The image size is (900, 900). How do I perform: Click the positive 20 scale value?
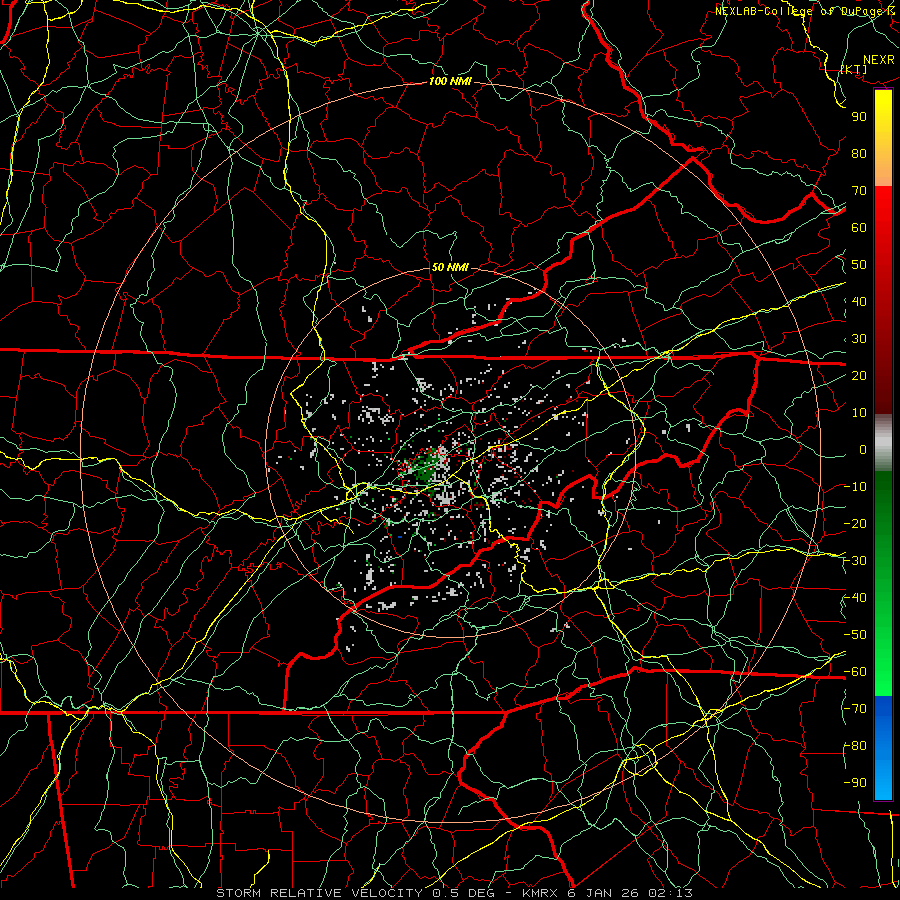click(859, 375)
